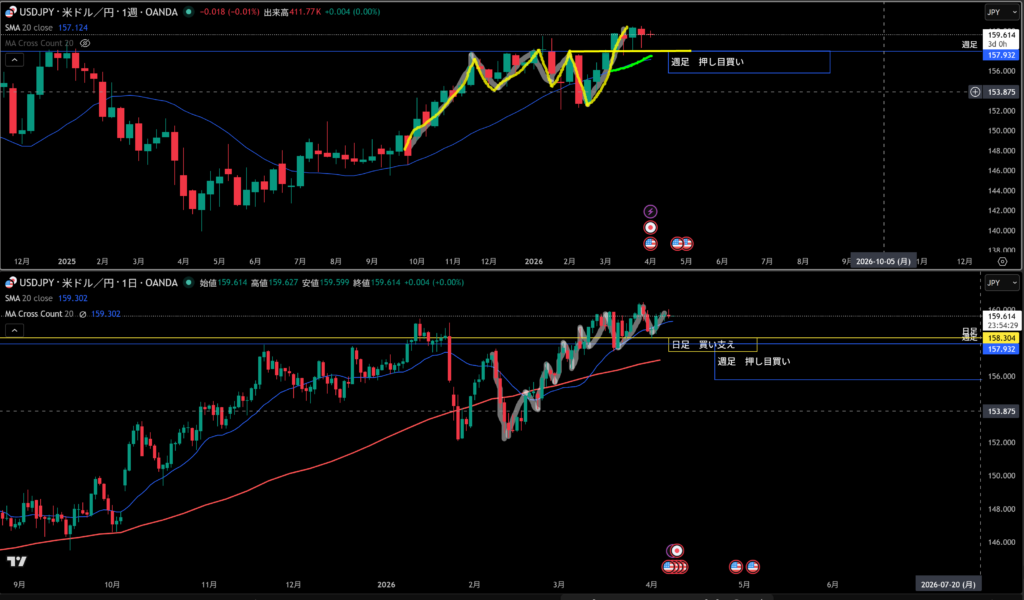Click the plus icon beside 153.875 price
This screenshot has width=1024, height=600.
pos(975,92)
